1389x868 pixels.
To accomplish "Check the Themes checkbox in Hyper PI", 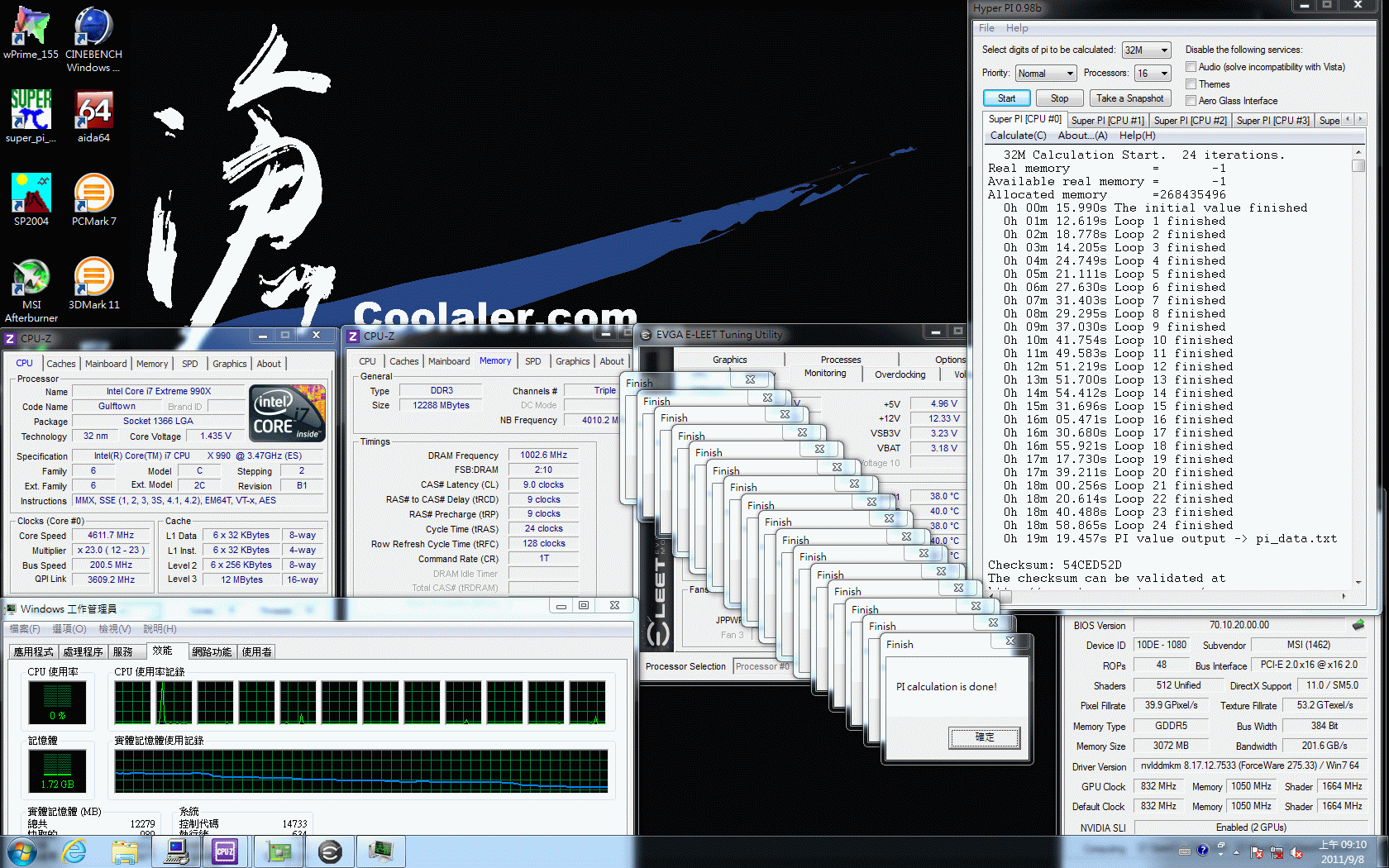I will pyautogui.click(x=1191, y=84).
